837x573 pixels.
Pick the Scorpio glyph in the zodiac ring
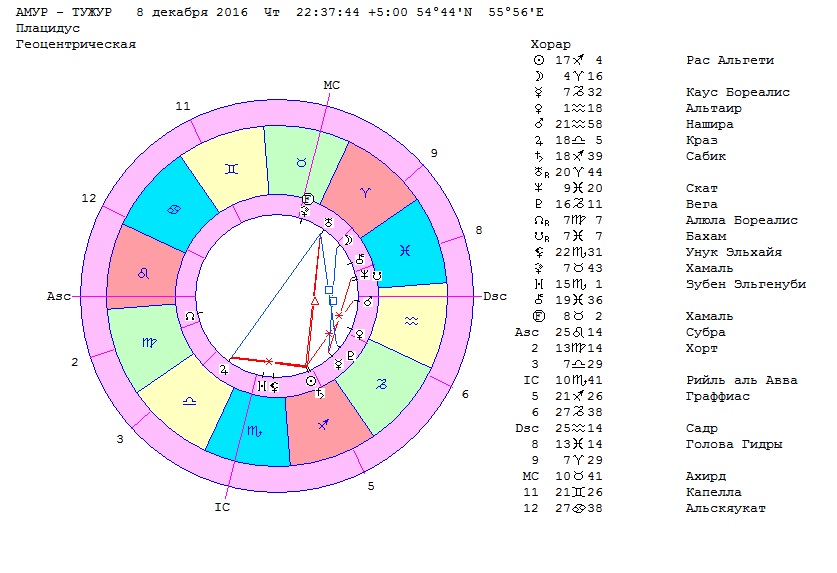(252, 428)
